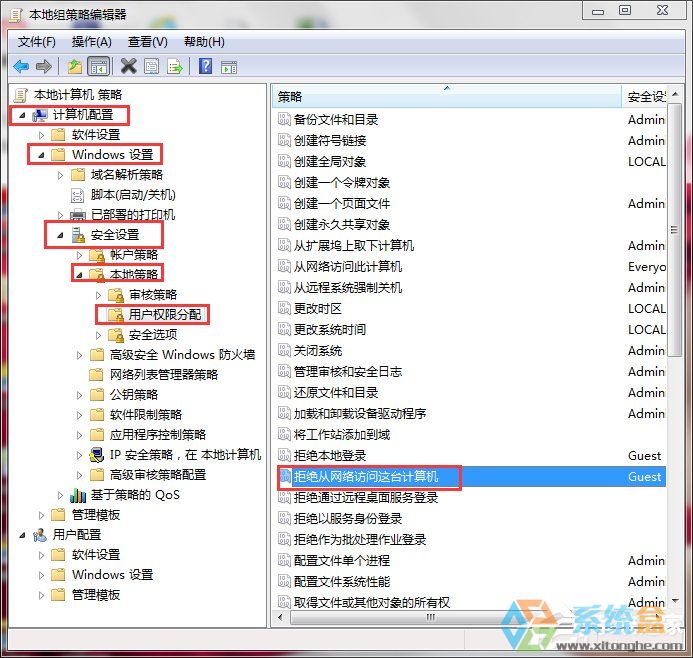Click the 已部署的打印机 printer icon
This screenshot has height=658, width=693.
[78, 215]
